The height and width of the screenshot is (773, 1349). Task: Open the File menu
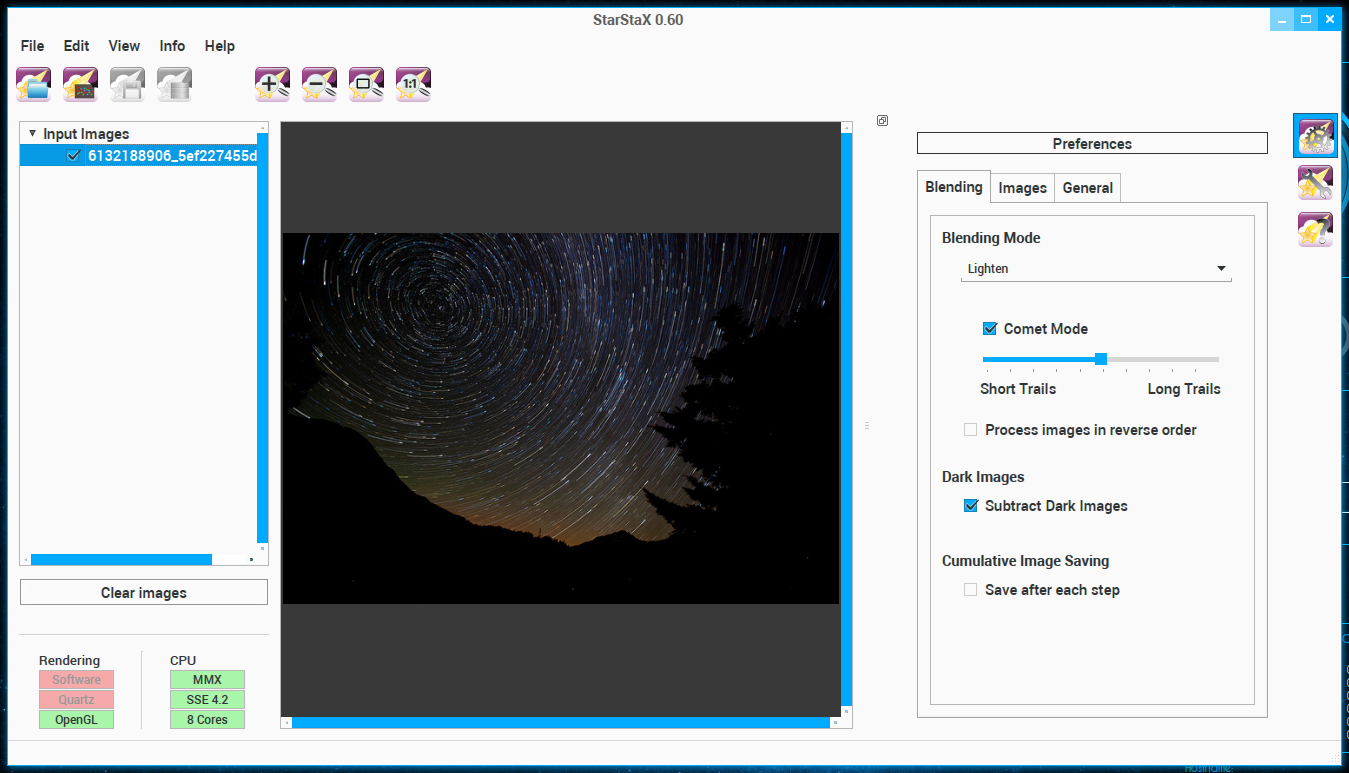coord(32,46)
